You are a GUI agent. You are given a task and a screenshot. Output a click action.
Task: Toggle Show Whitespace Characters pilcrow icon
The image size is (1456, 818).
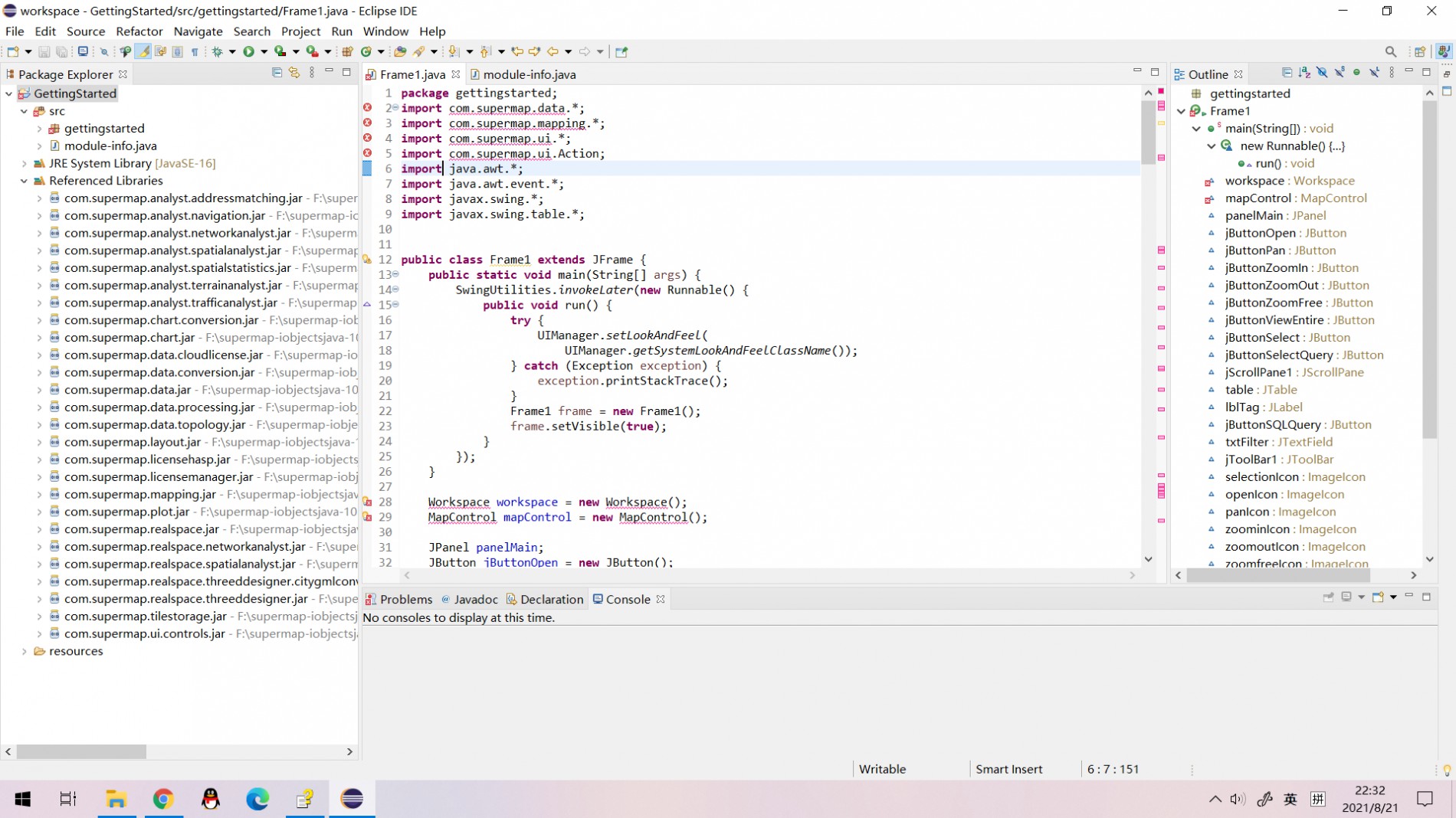(x=195, y=52)
